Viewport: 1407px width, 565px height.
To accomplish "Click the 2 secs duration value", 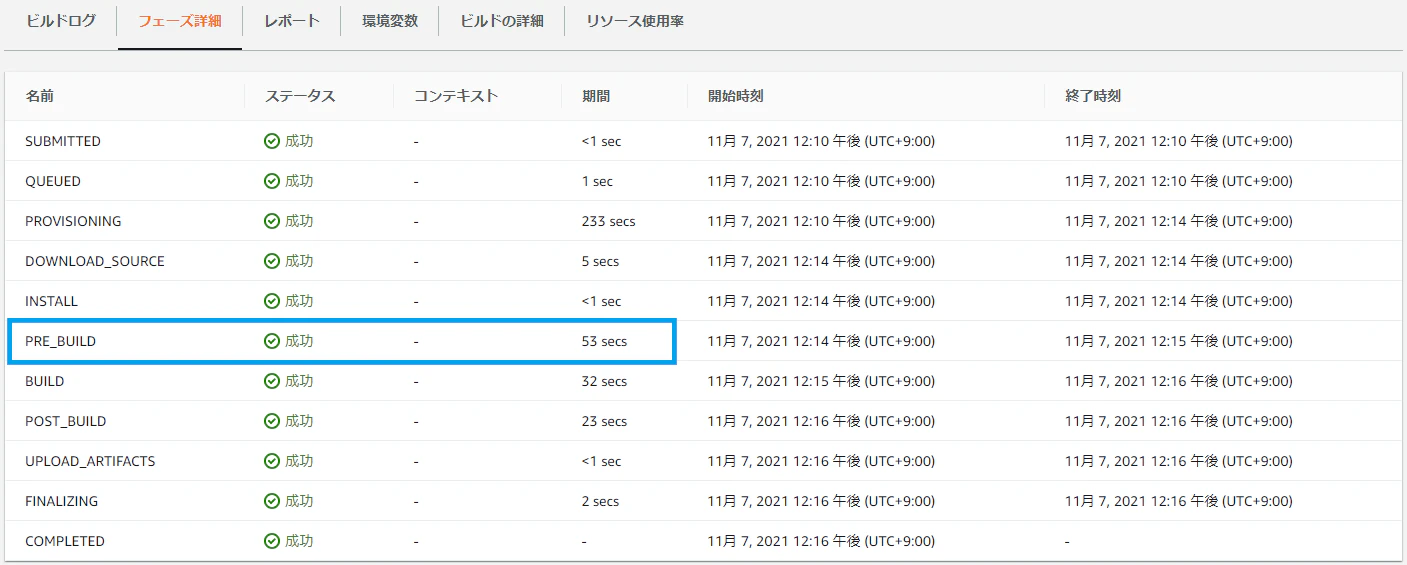I will coord(600,501).
